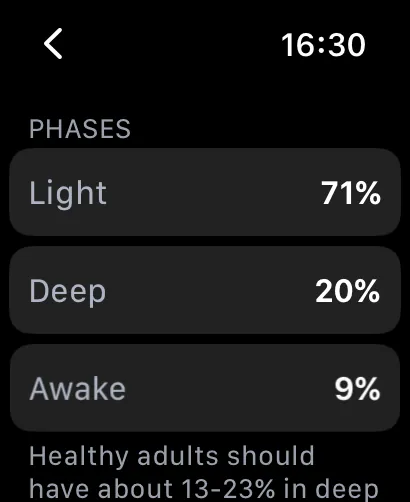
Task: Open the Awake phase row
Action: [x=205, y=388]
